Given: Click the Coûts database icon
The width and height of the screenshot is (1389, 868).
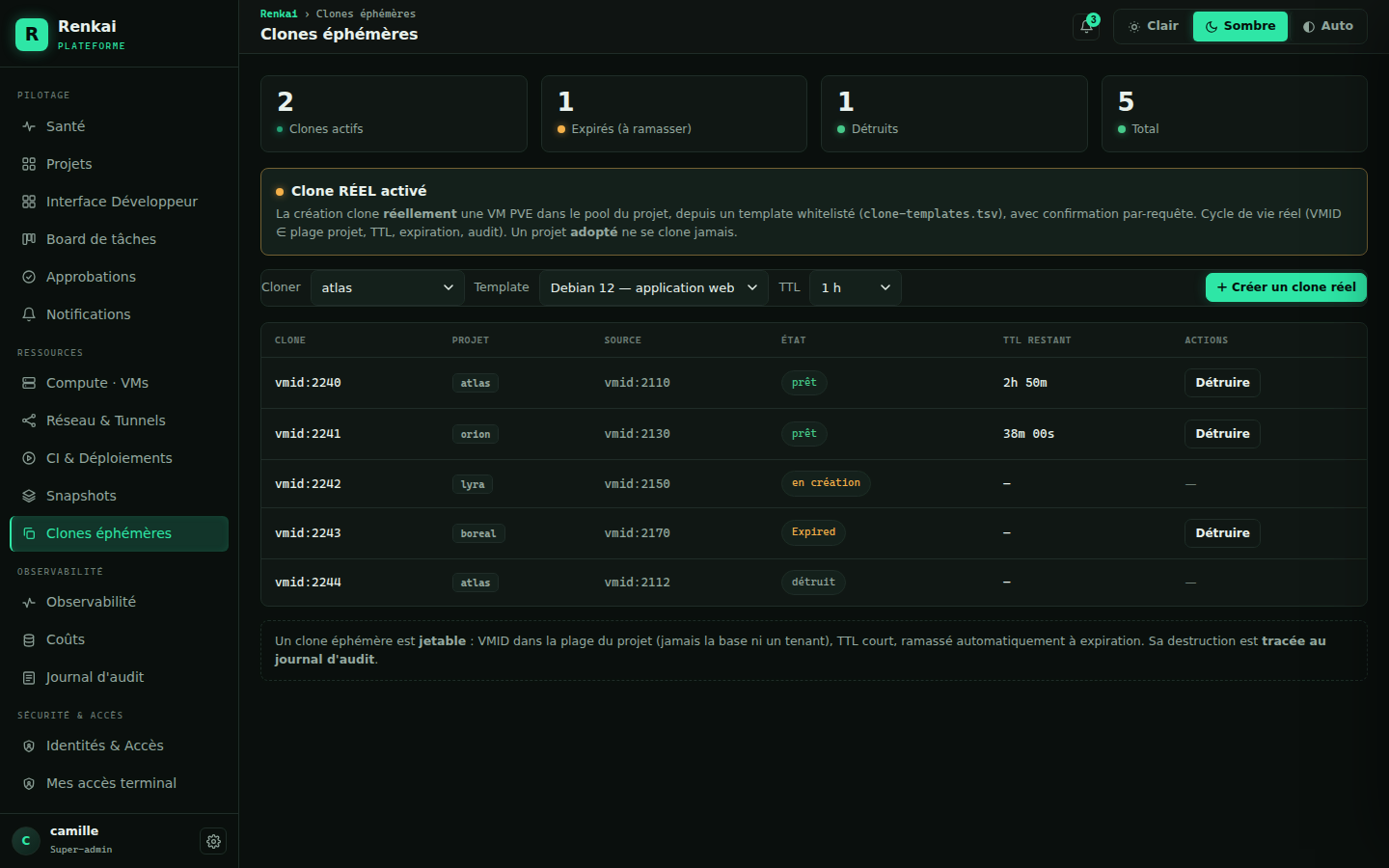Looking at the screenshot, I should 29,639.
